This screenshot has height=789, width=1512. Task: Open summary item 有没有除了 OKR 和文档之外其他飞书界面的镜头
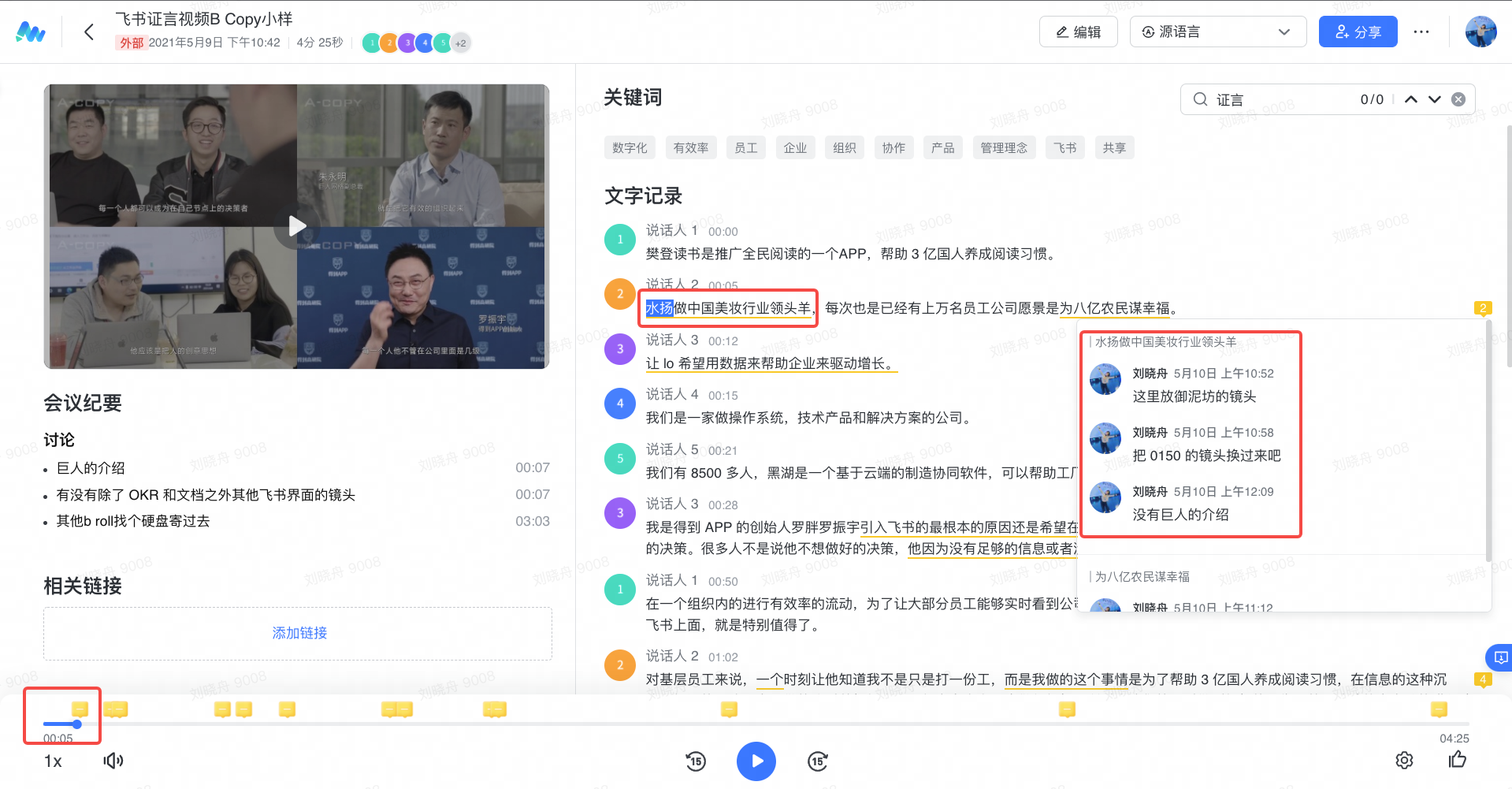pyautogui.click(x=206, y=495)
